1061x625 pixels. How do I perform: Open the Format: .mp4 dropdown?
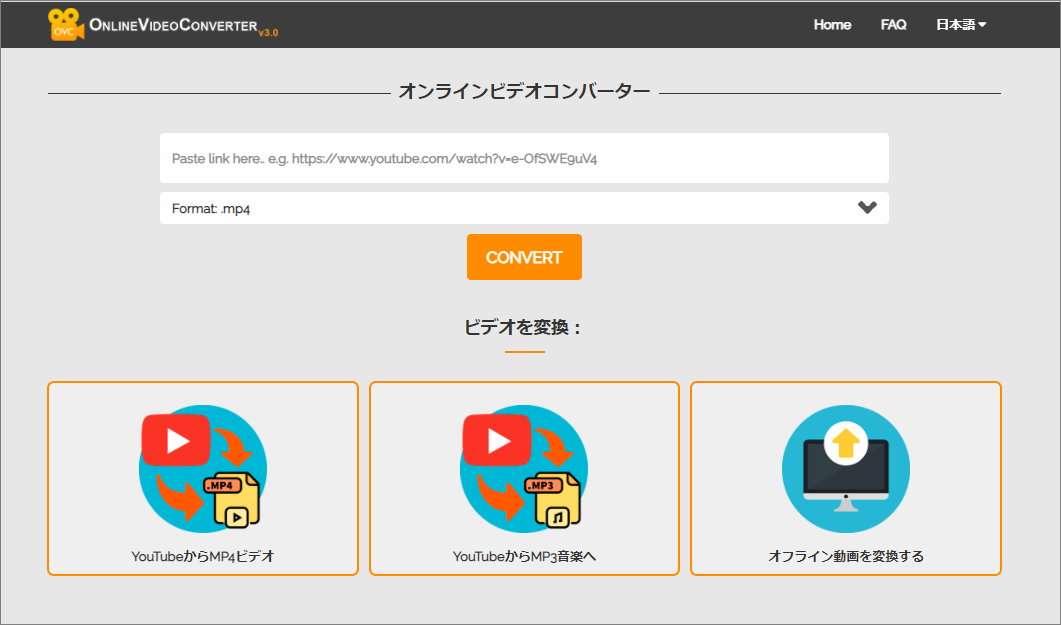pos(524,208)
